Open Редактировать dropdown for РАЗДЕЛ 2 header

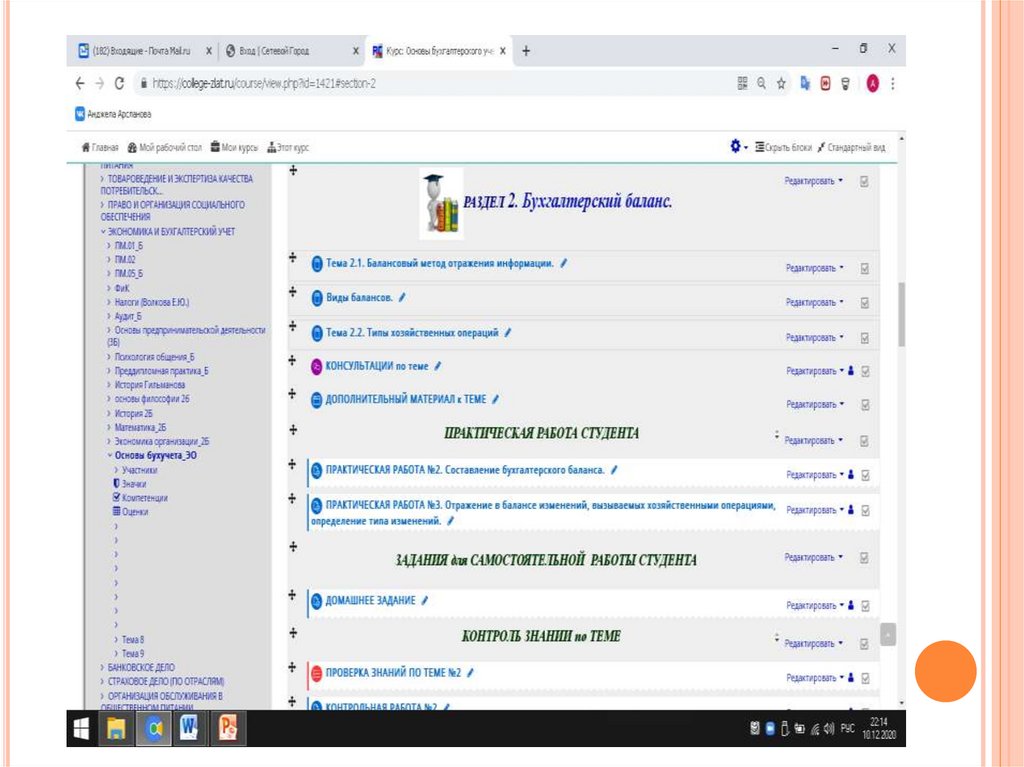pos(814,181)
